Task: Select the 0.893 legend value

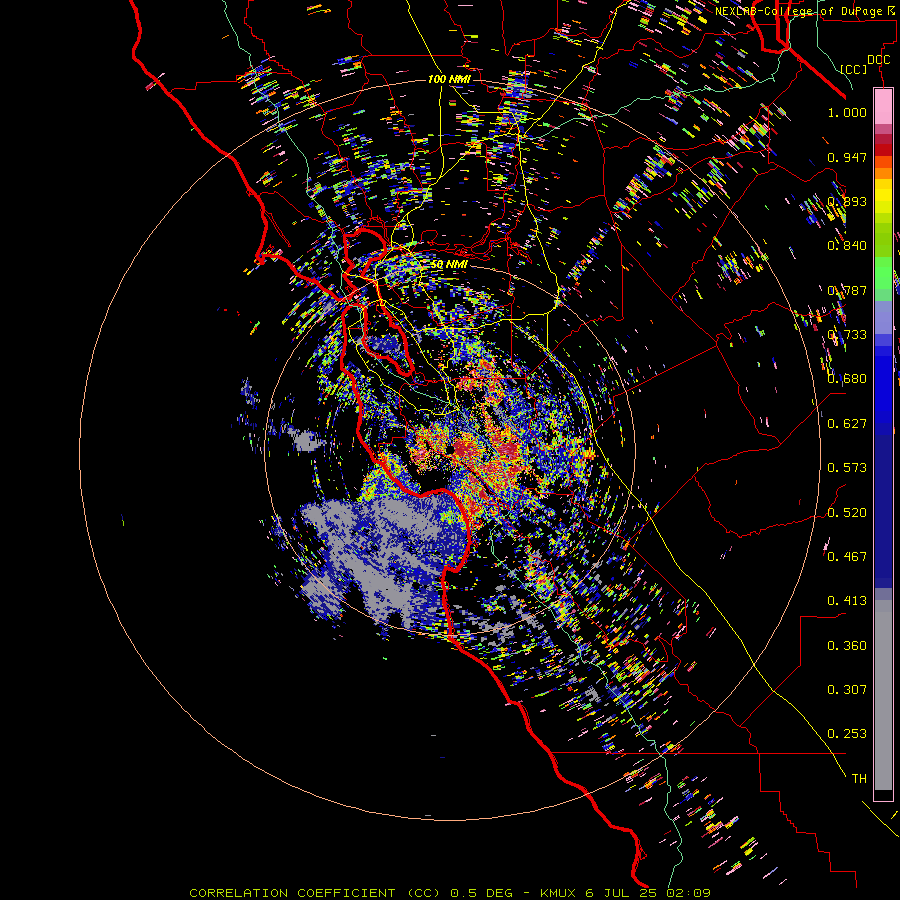Action: coord(847,201)
